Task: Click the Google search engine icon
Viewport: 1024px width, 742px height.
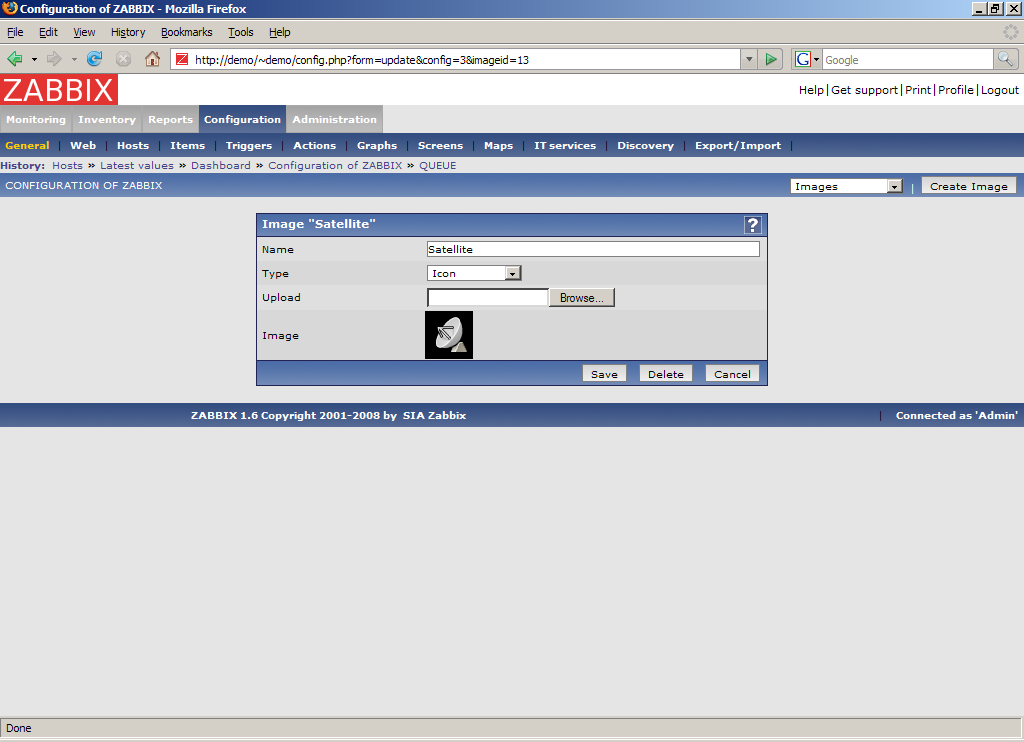Action: coord(803,59)
